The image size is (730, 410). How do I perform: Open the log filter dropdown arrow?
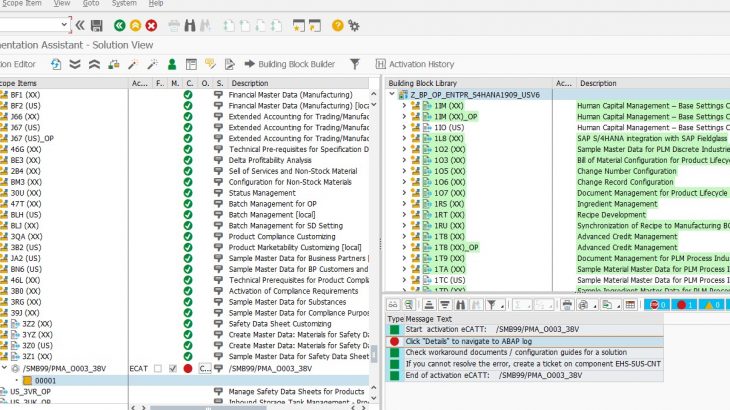click(x=502, y=306)
